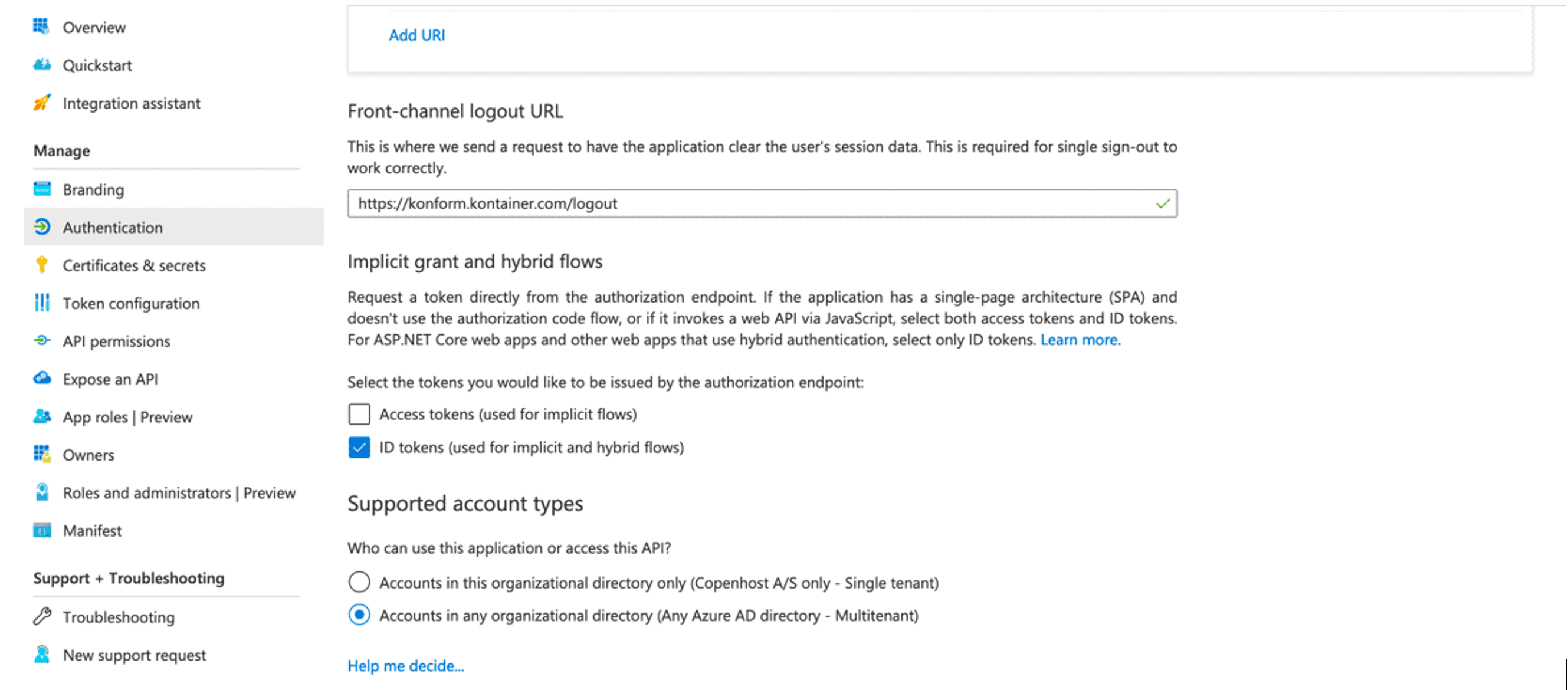Select the multitenant accounts radio option
Viewport: 1568px width, 690px height.
tap(359, 615)
